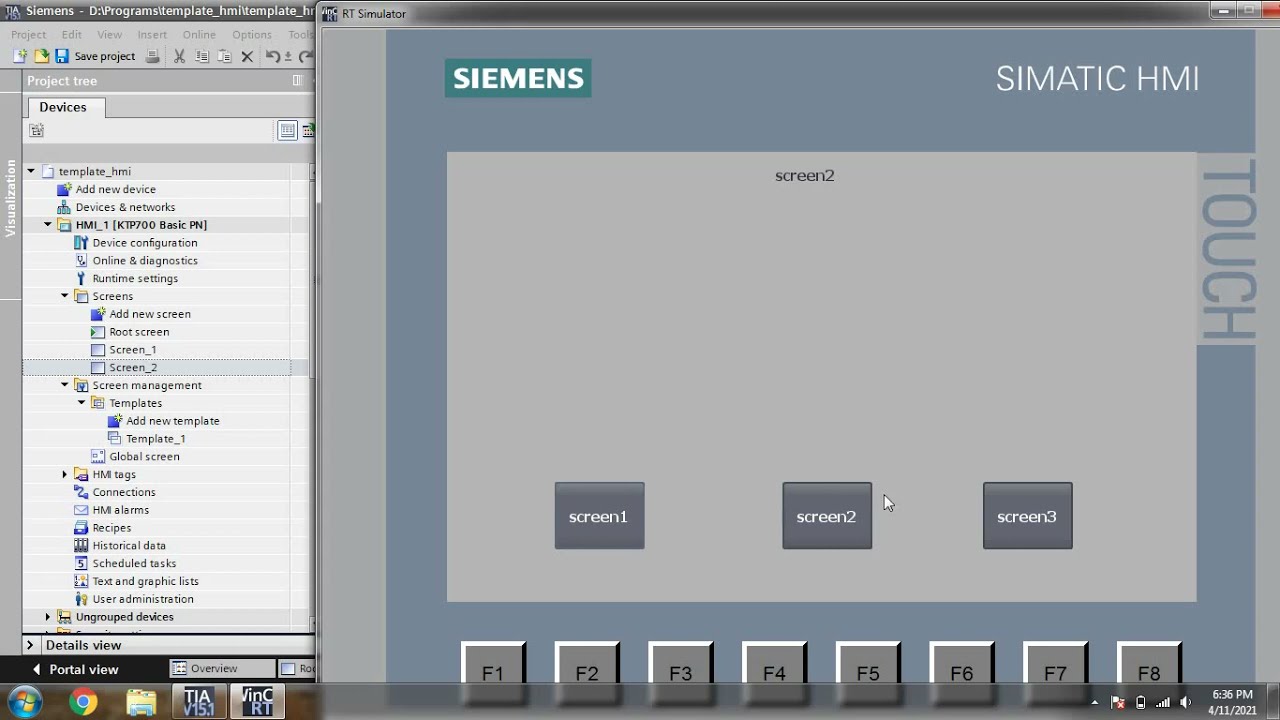Select the Devices tab
Viewport: 1280px width, 720px height.
tap(63, 107)
